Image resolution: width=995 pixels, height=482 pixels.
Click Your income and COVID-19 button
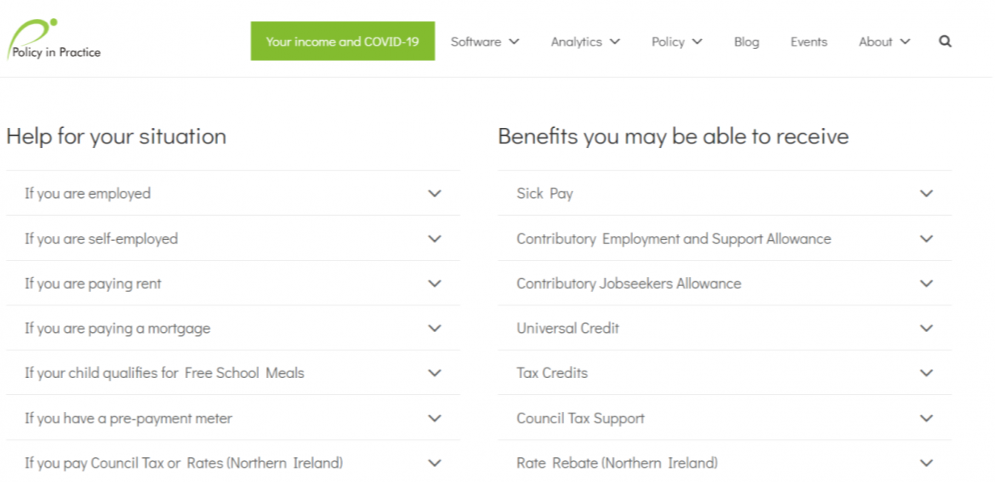click(343, 41)
